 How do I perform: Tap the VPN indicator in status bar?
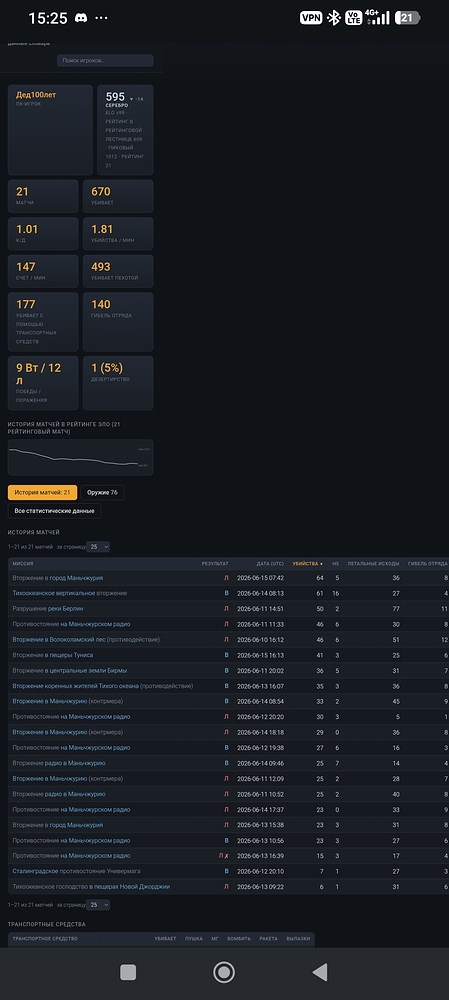point(311,18)
